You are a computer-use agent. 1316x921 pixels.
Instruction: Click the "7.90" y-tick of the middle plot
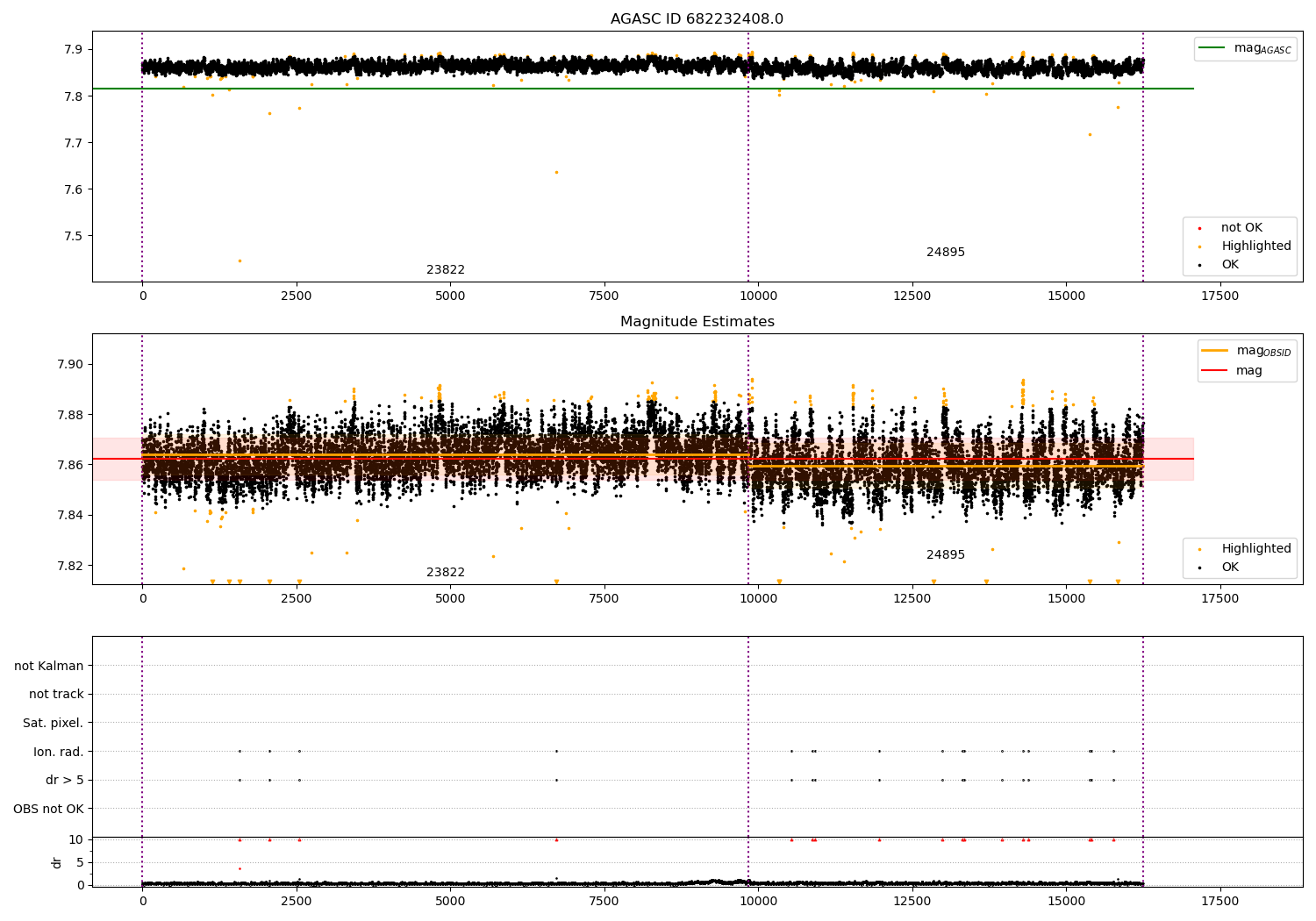click(70, 364)
